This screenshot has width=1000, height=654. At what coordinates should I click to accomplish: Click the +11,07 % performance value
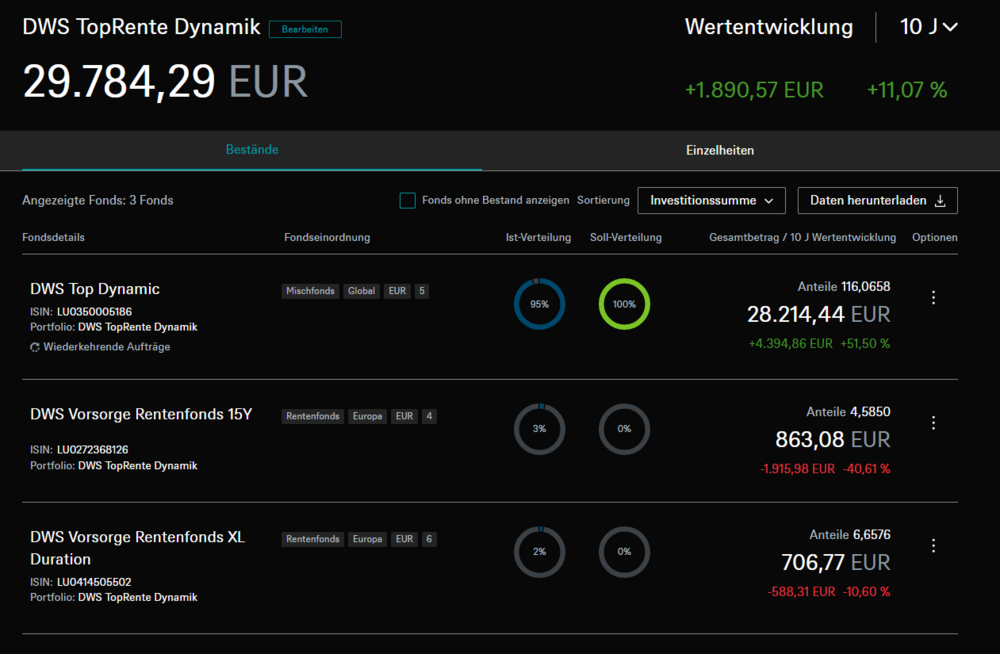tap(907, 90)
